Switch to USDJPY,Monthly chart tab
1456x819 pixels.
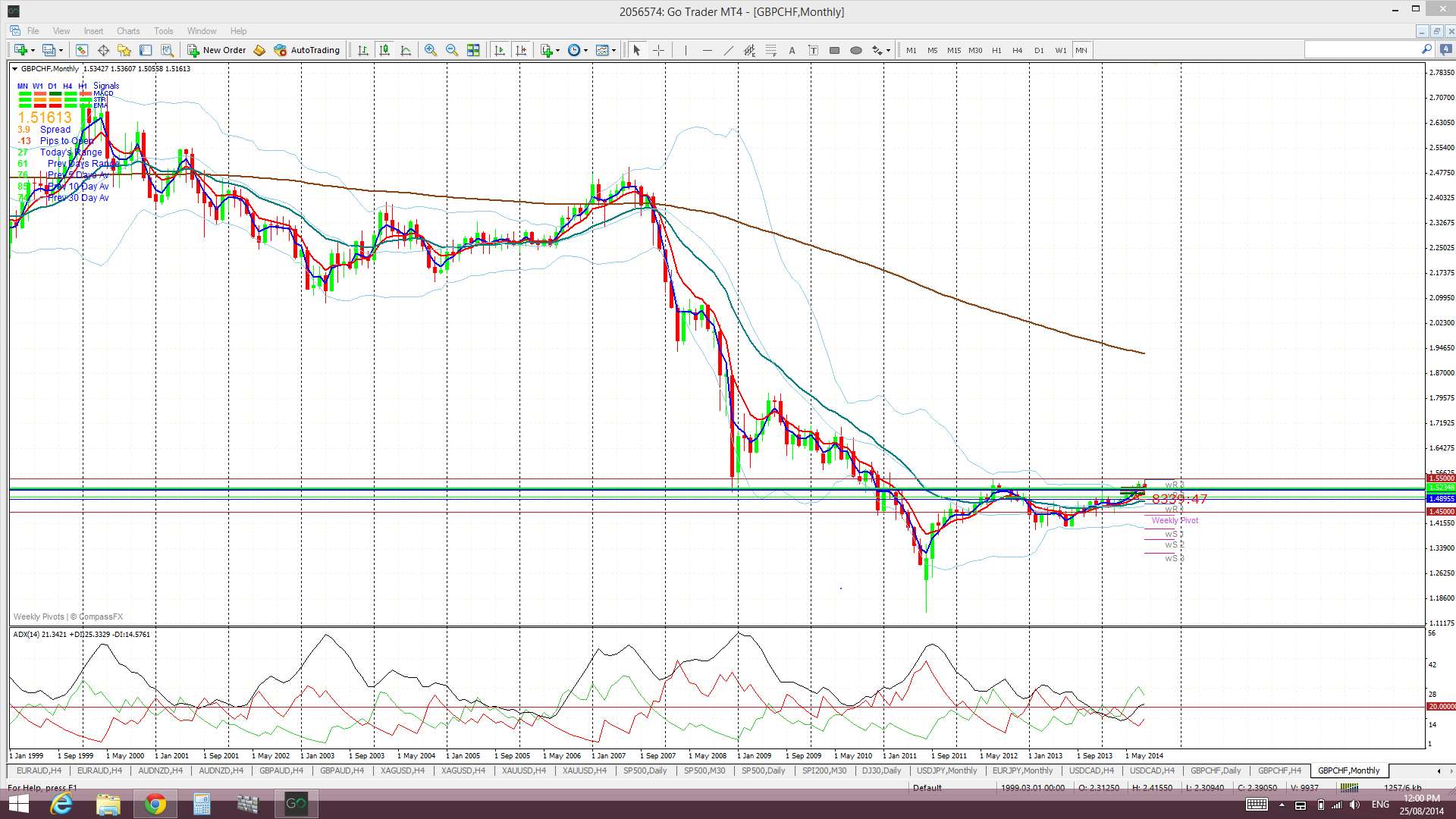946,770
